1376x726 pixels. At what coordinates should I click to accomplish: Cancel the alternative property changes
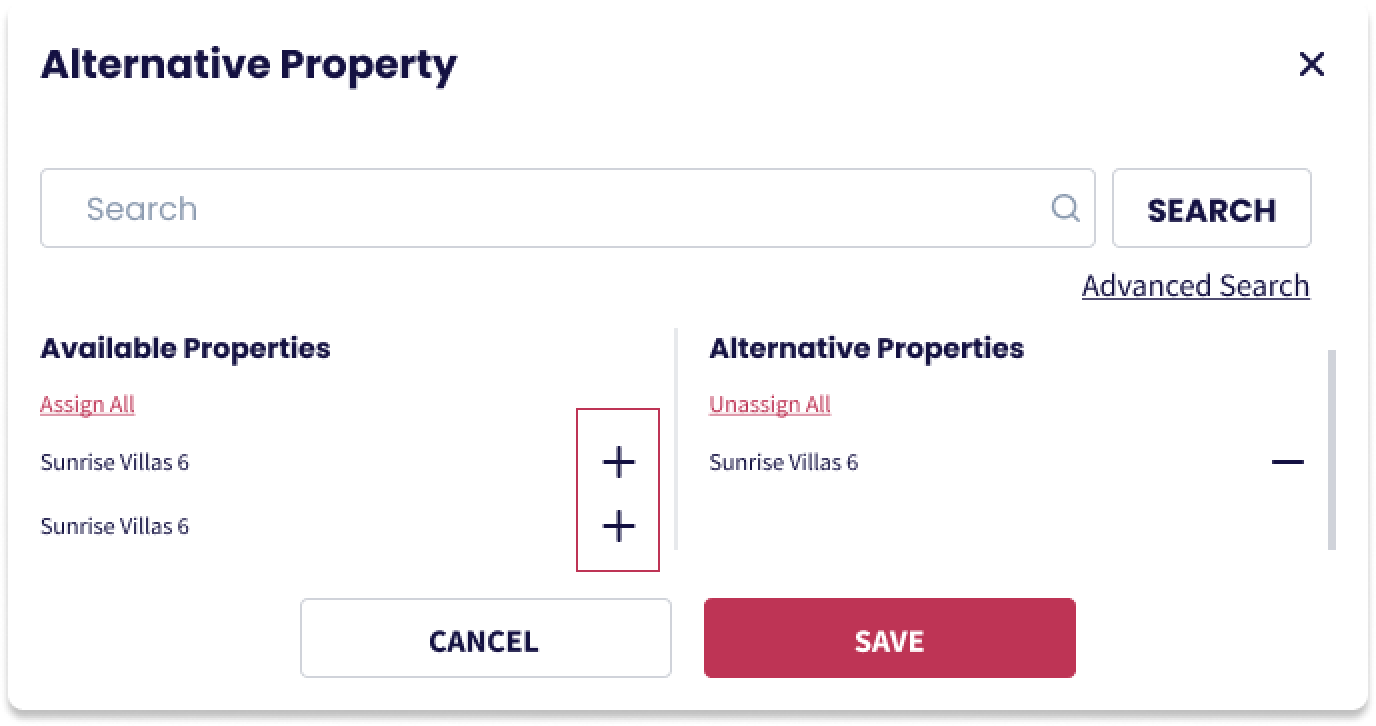tap(485, 638)
